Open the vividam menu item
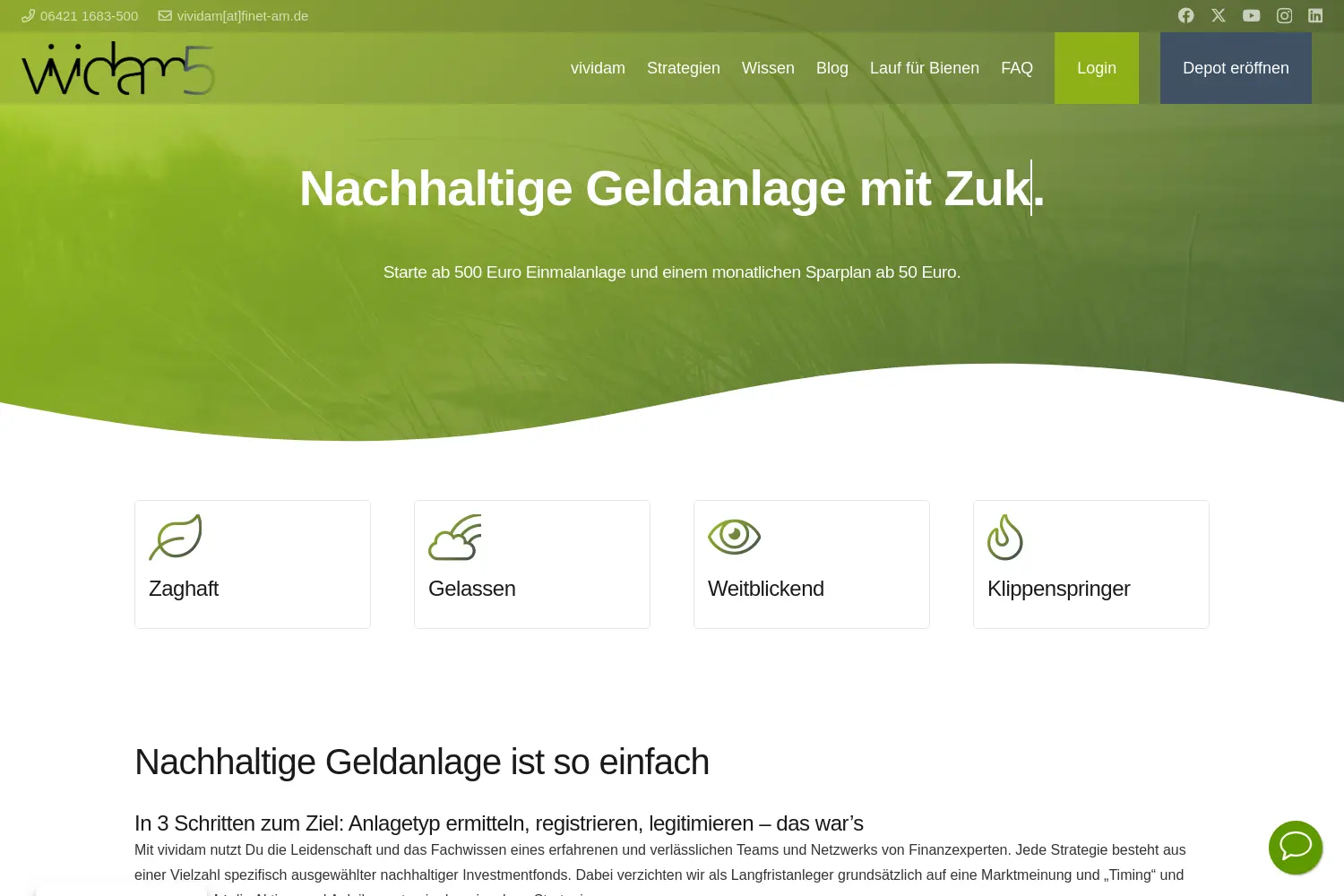 click(598, 68)
